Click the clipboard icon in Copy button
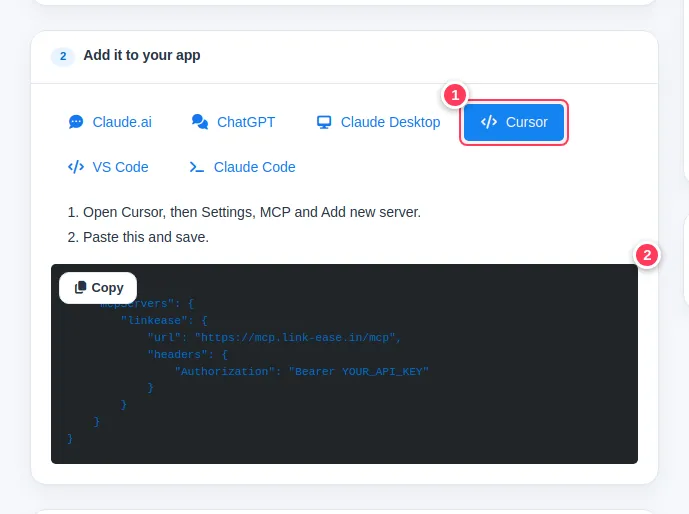The height and width of the screenshot is (514, 689). (x=80, y=287)
